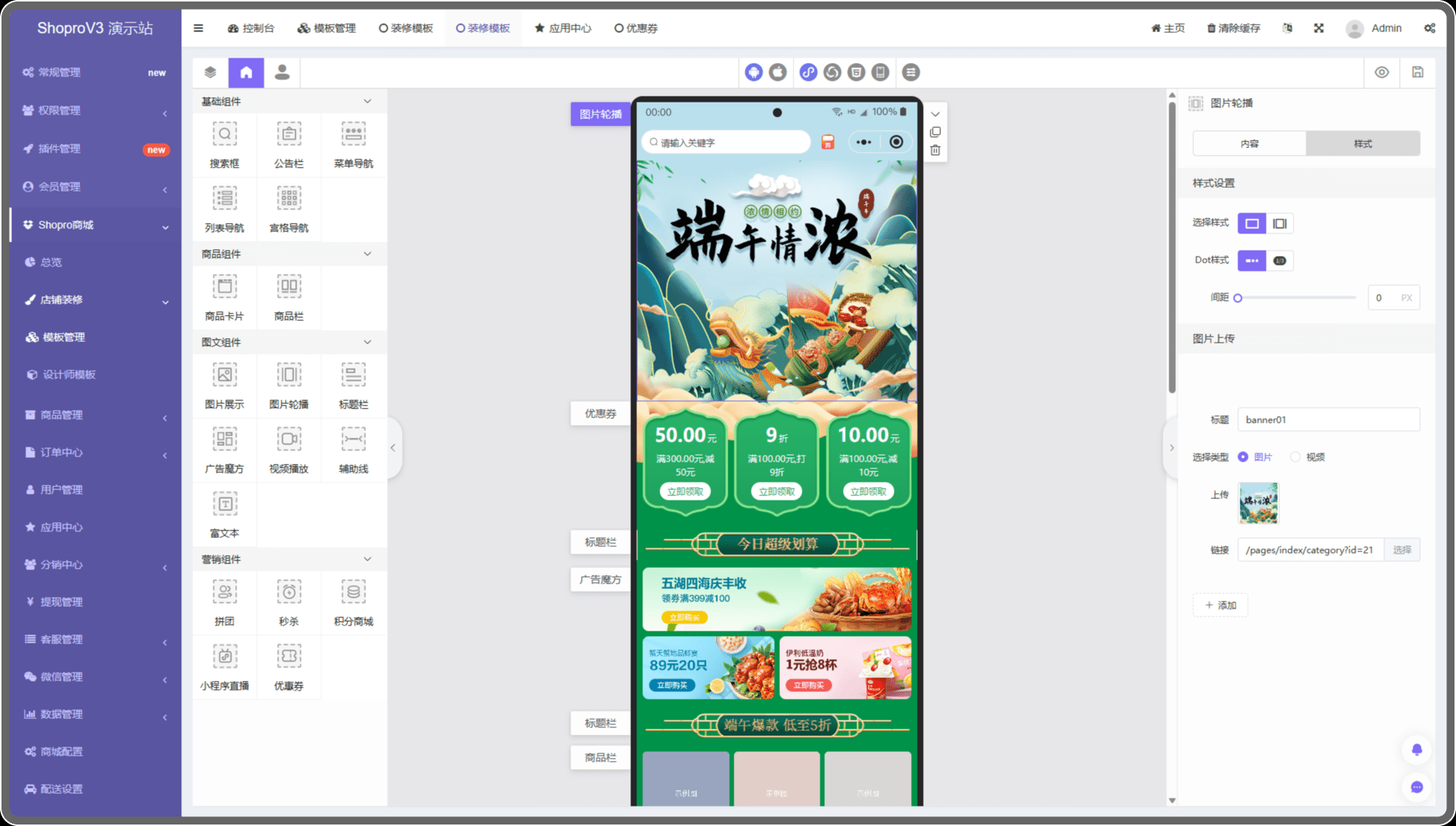The height and width of the screenshot is (826, 1456).
Task: Choose the second carousel style option
Action: (1280, 224)
